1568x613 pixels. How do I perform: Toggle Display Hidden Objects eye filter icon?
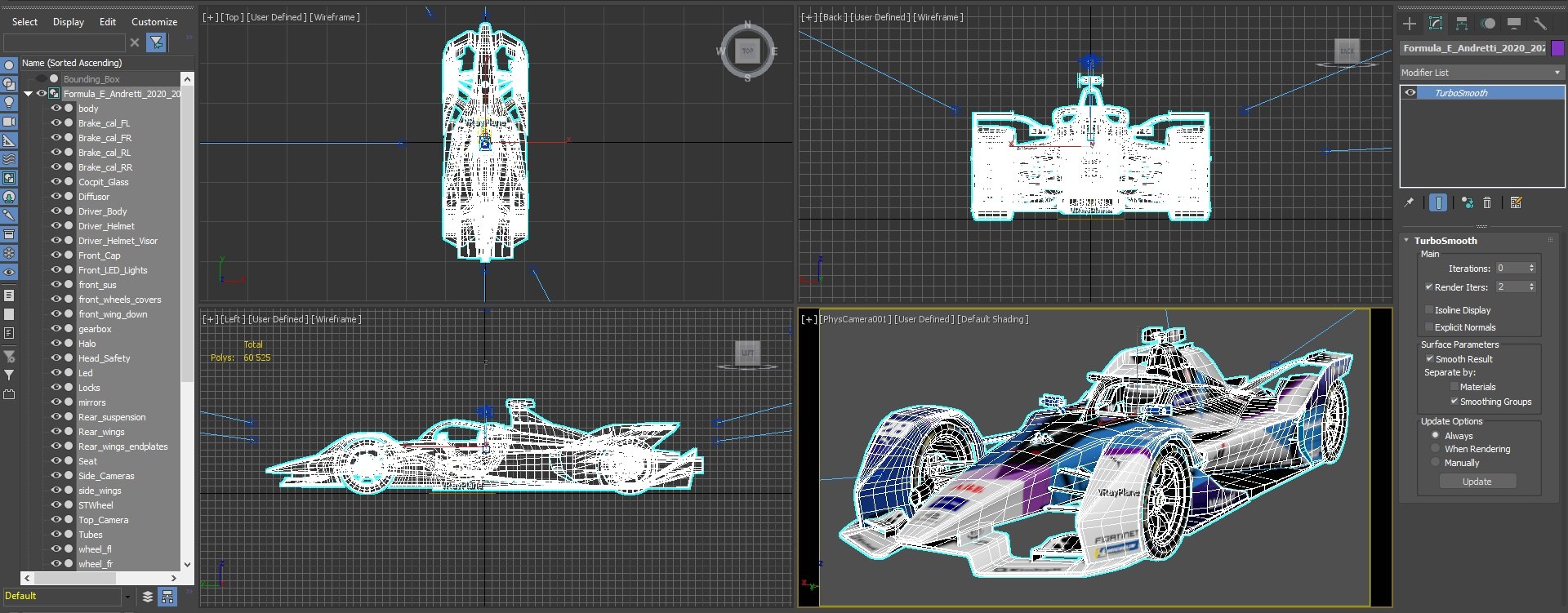(9, 272)
